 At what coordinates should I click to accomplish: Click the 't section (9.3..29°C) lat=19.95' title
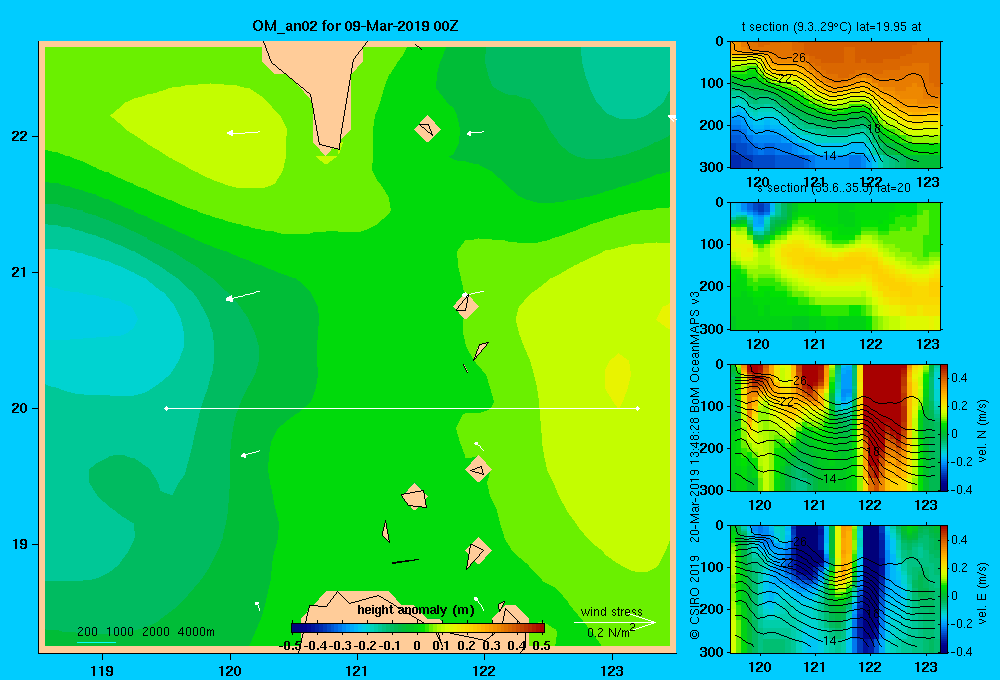point(831,27)
